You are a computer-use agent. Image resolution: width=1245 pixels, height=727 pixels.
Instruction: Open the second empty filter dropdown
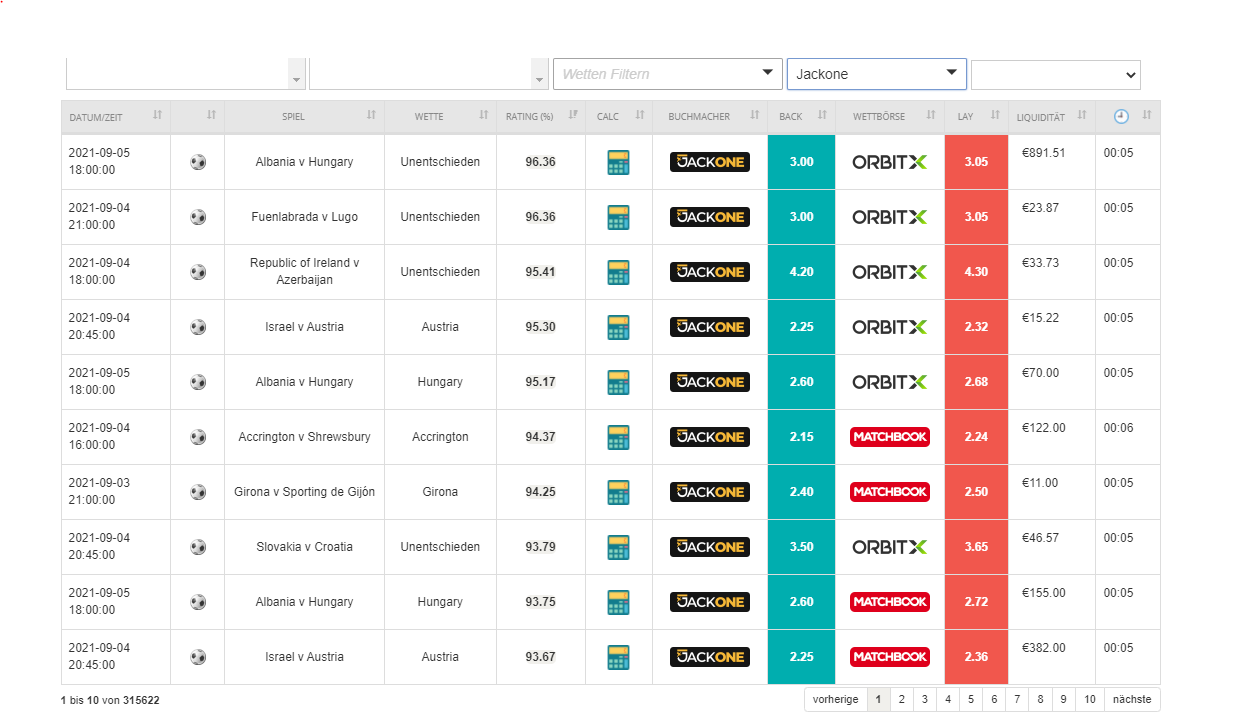(429, 74)
